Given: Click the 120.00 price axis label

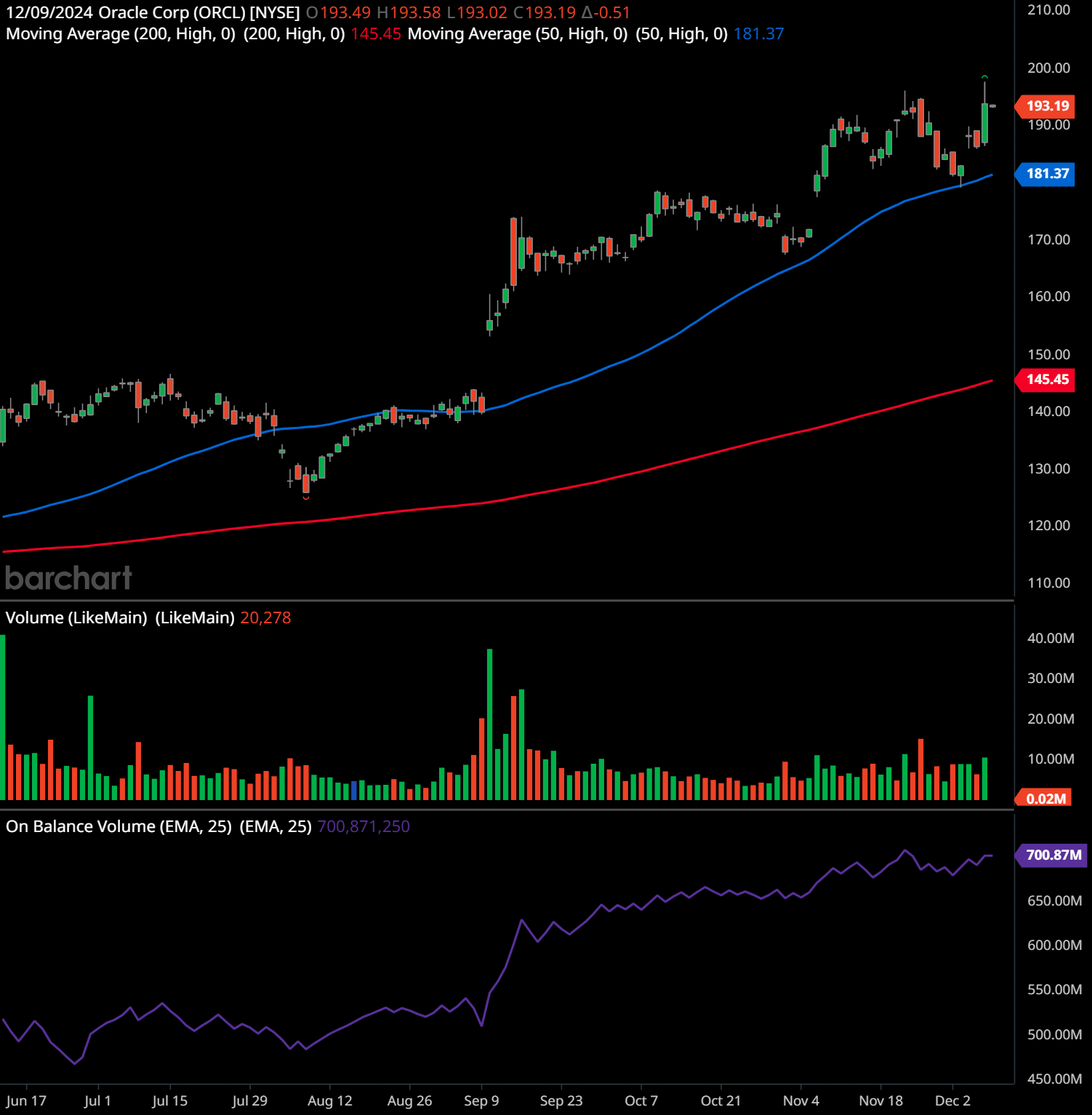Looking at the screenshot, I should 1048,525.
